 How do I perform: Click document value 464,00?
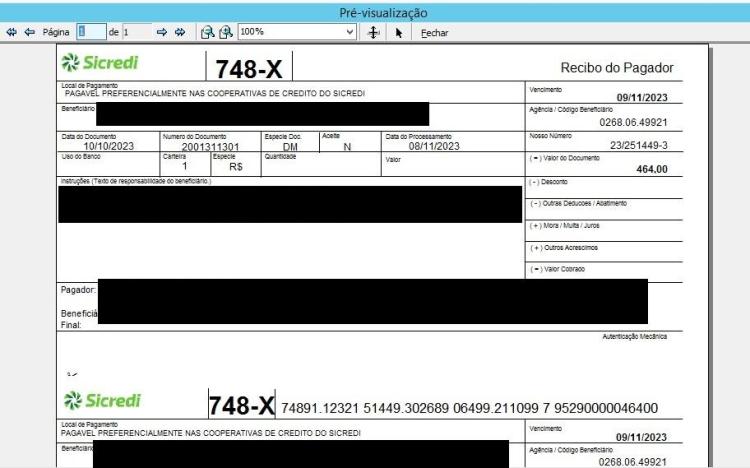[651, 169]
